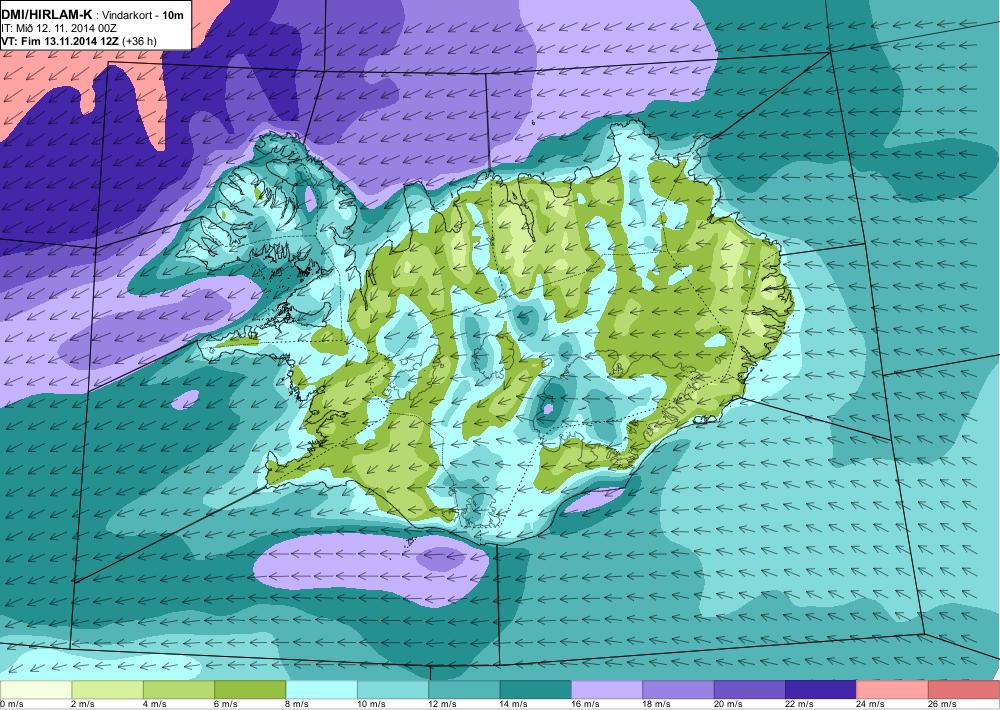Click the green 4–6 m/s legend swatch

click(x=179, y=690)
